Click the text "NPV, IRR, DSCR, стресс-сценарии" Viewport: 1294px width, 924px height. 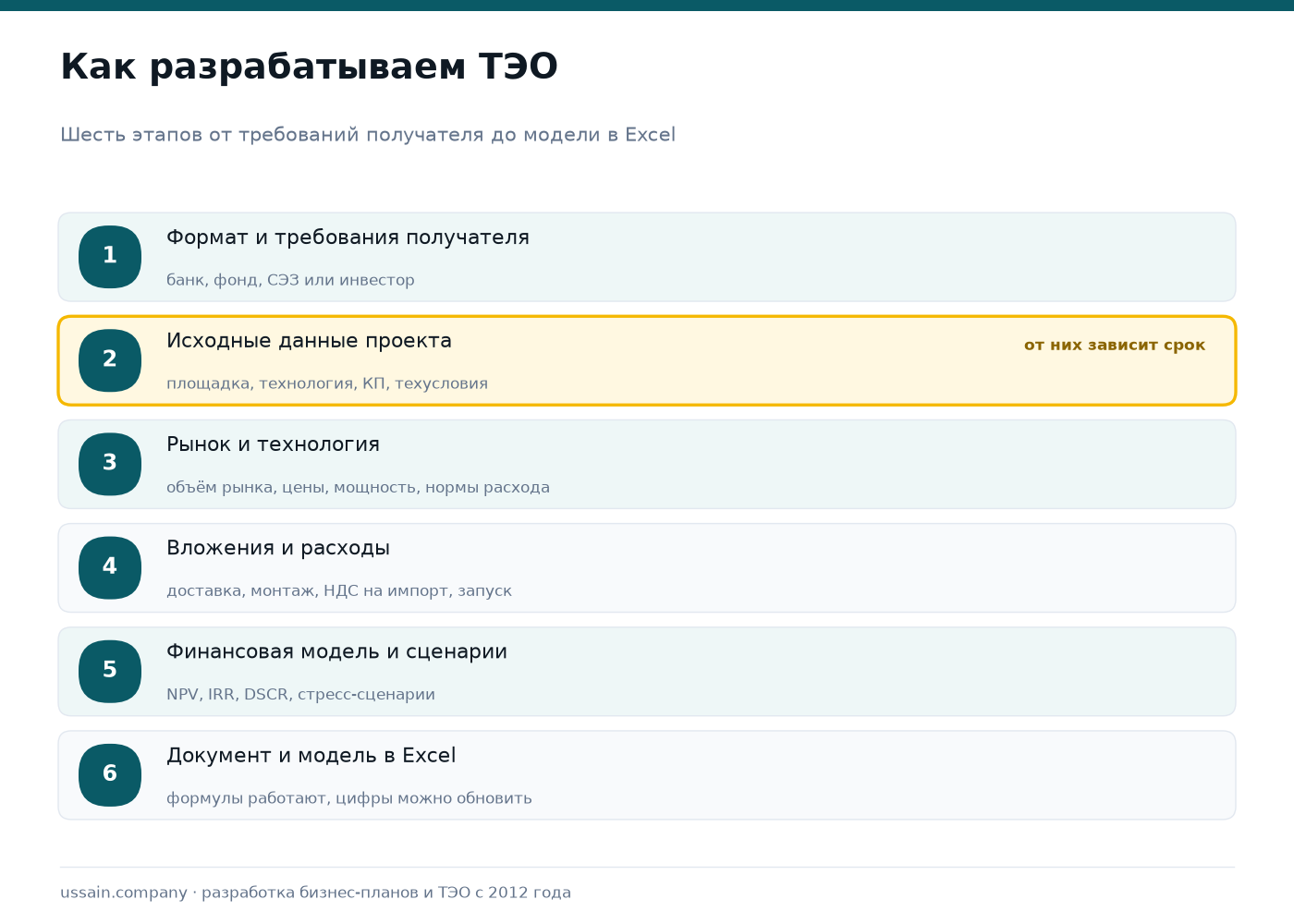300,694
